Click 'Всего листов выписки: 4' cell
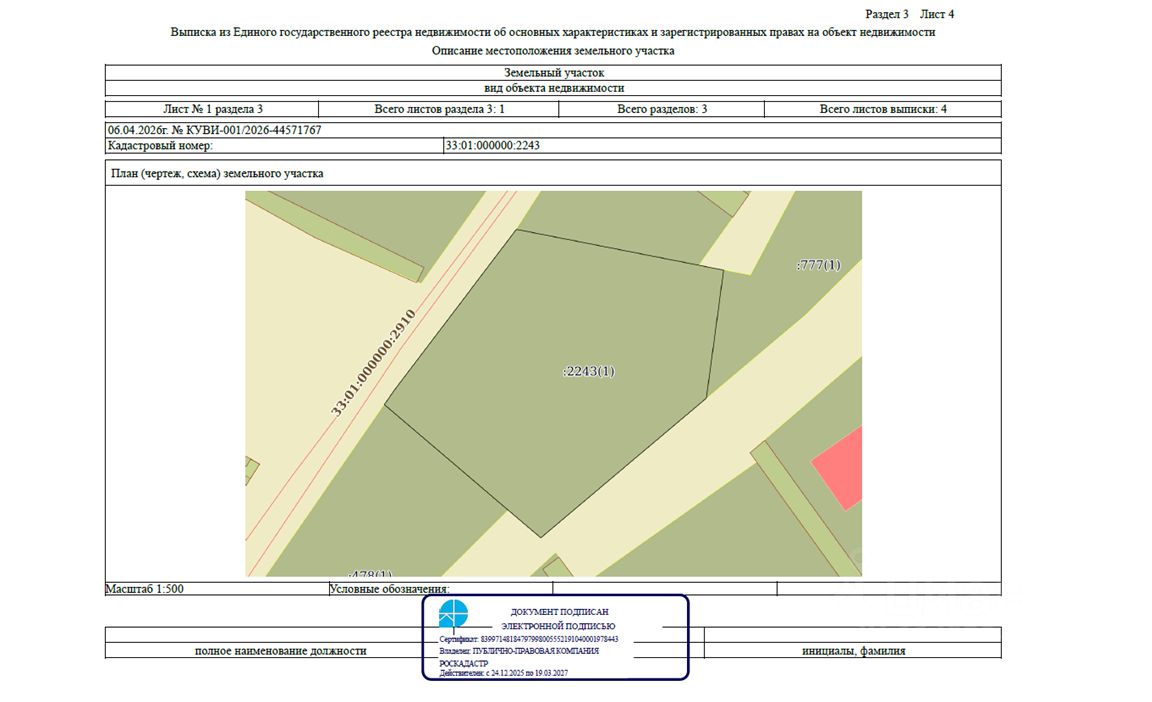1152x702 pixels. (883, 109)
